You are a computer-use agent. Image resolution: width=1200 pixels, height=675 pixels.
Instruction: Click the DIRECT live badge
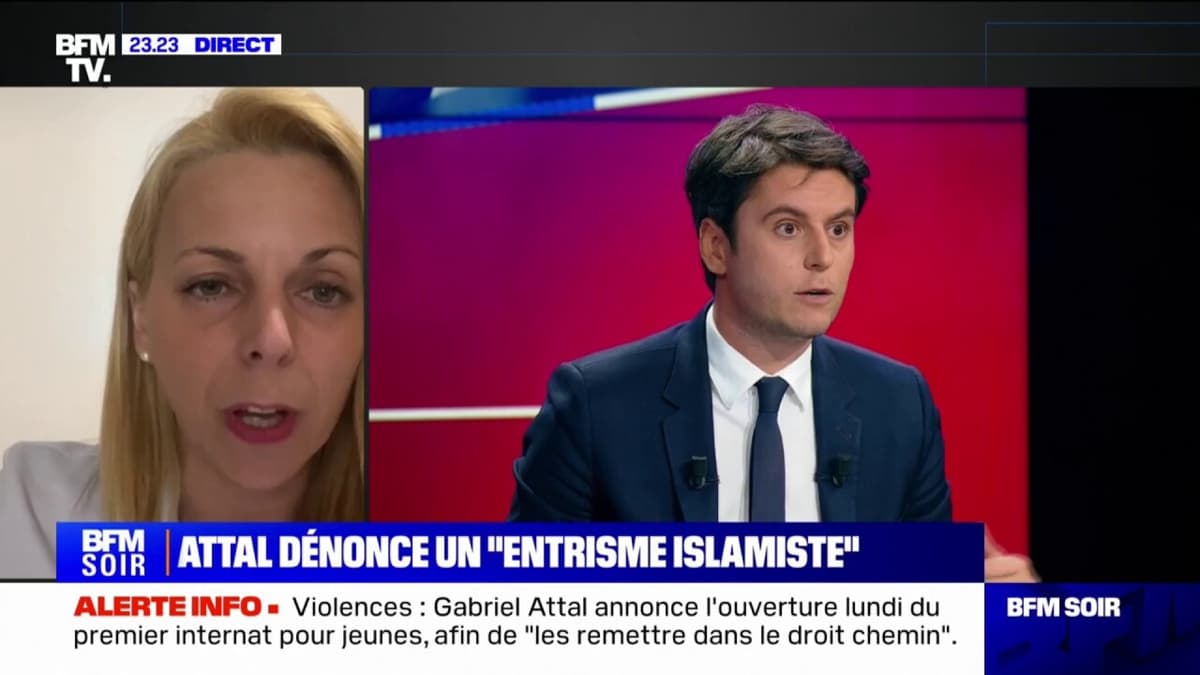tap(235, 44)
